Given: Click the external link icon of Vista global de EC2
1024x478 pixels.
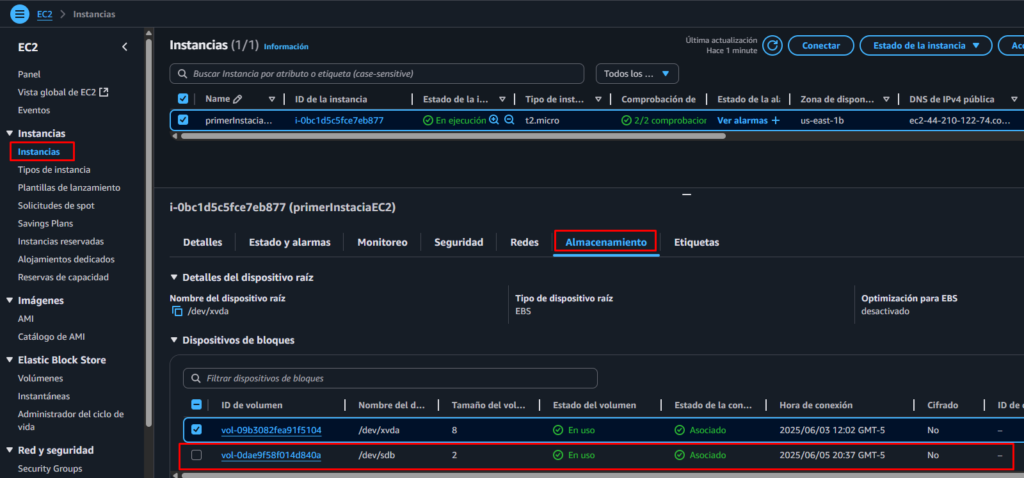Looking at the screenshot, I should (x=104, y=92).
